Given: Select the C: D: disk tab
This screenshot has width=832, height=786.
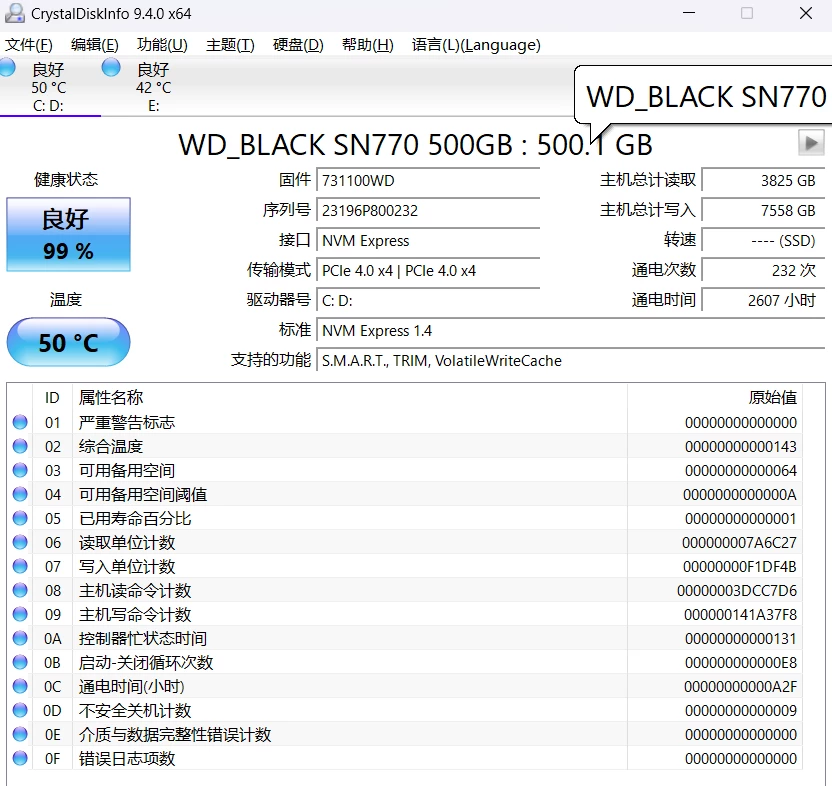Looking at the screenshot, I should point(49,87).
